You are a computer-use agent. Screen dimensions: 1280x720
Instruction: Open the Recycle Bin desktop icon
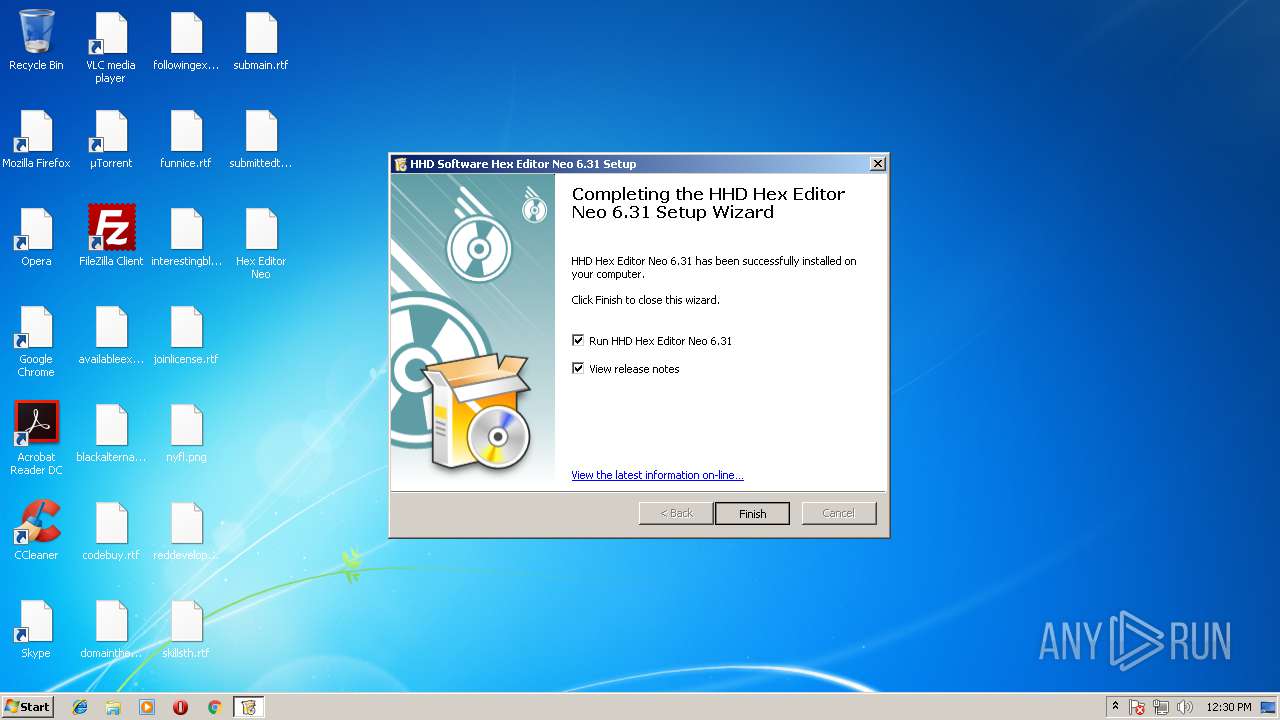[x=36, y=40]
